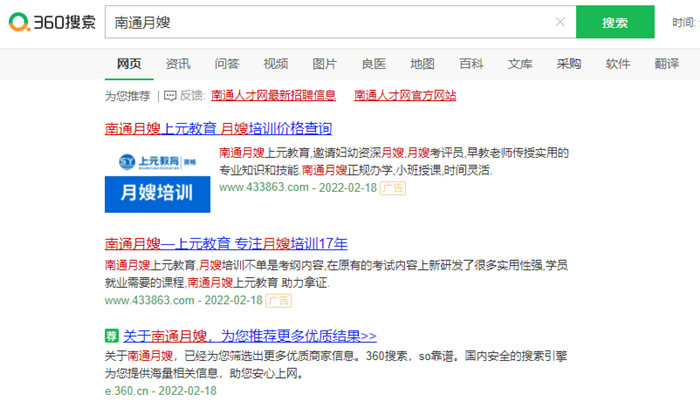This screenshot has width=700, height=414.
Task: Go to the 翻译 tab
Action: click(x=667, y=64)
